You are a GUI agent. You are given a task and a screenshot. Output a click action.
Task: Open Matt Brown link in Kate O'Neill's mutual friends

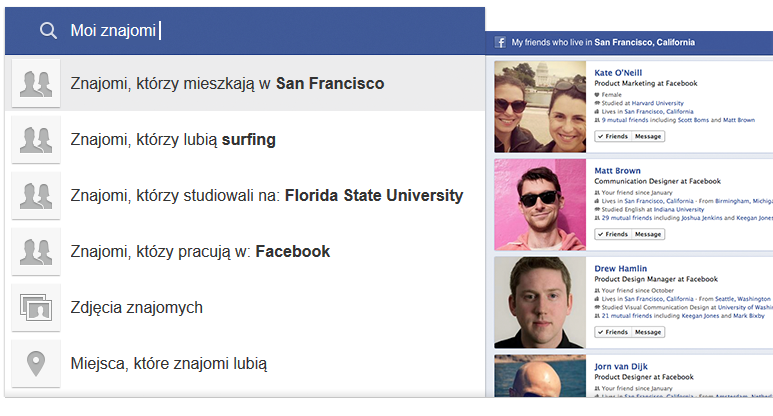[x=739, y=120]
